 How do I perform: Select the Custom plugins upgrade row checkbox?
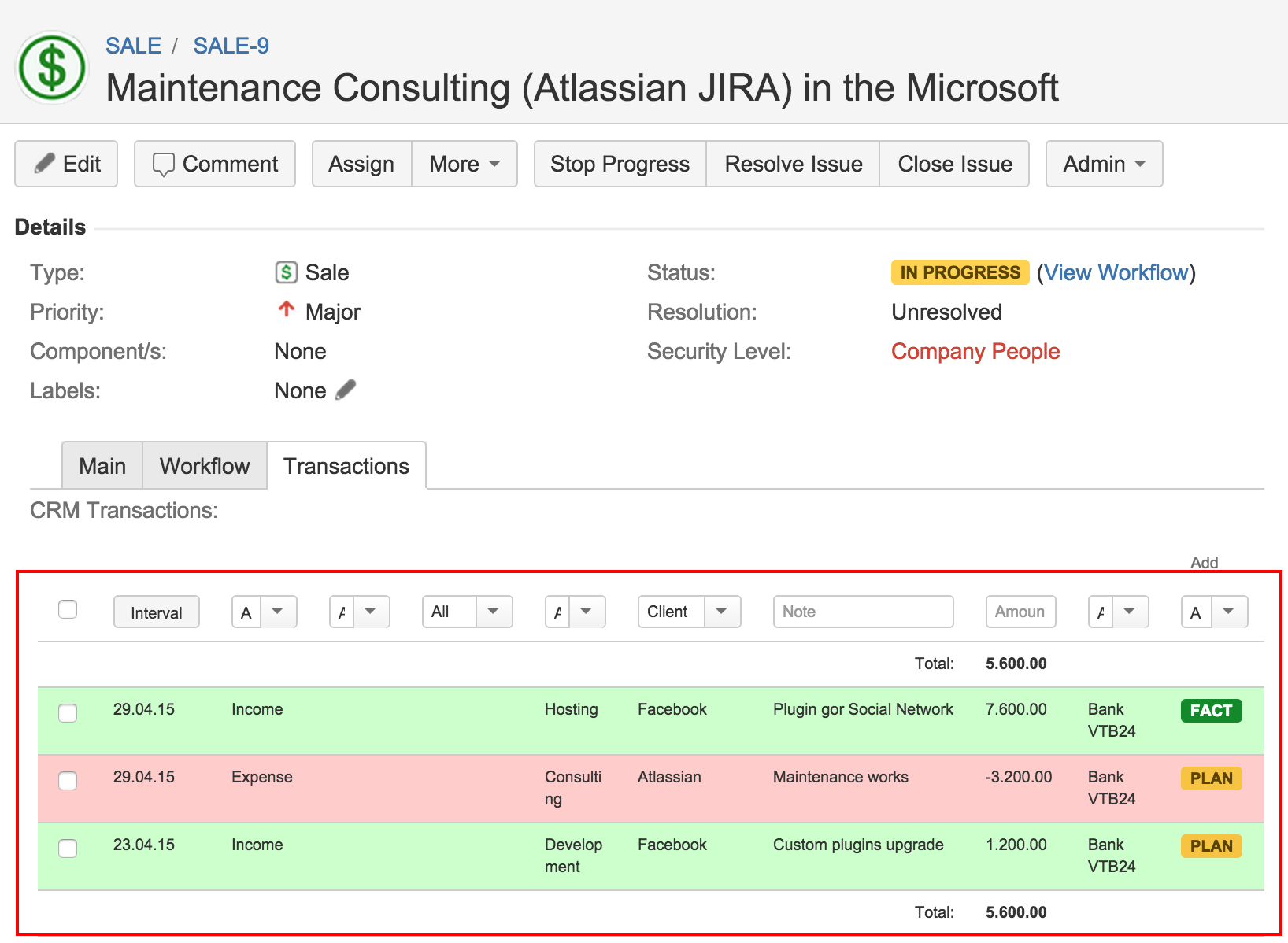coord(68,849)
